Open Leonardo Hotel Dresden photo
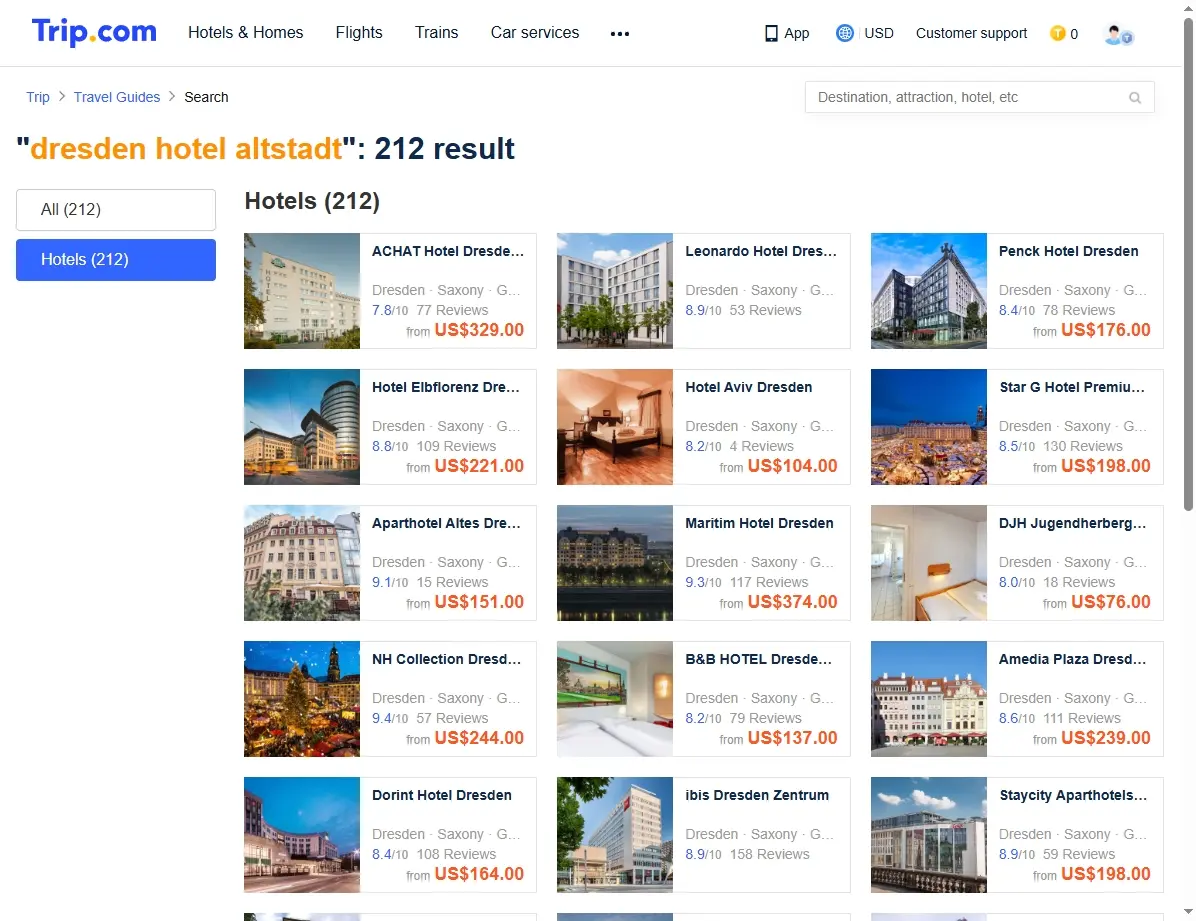This screenshot has height=921, width=1196. point(615,291)
